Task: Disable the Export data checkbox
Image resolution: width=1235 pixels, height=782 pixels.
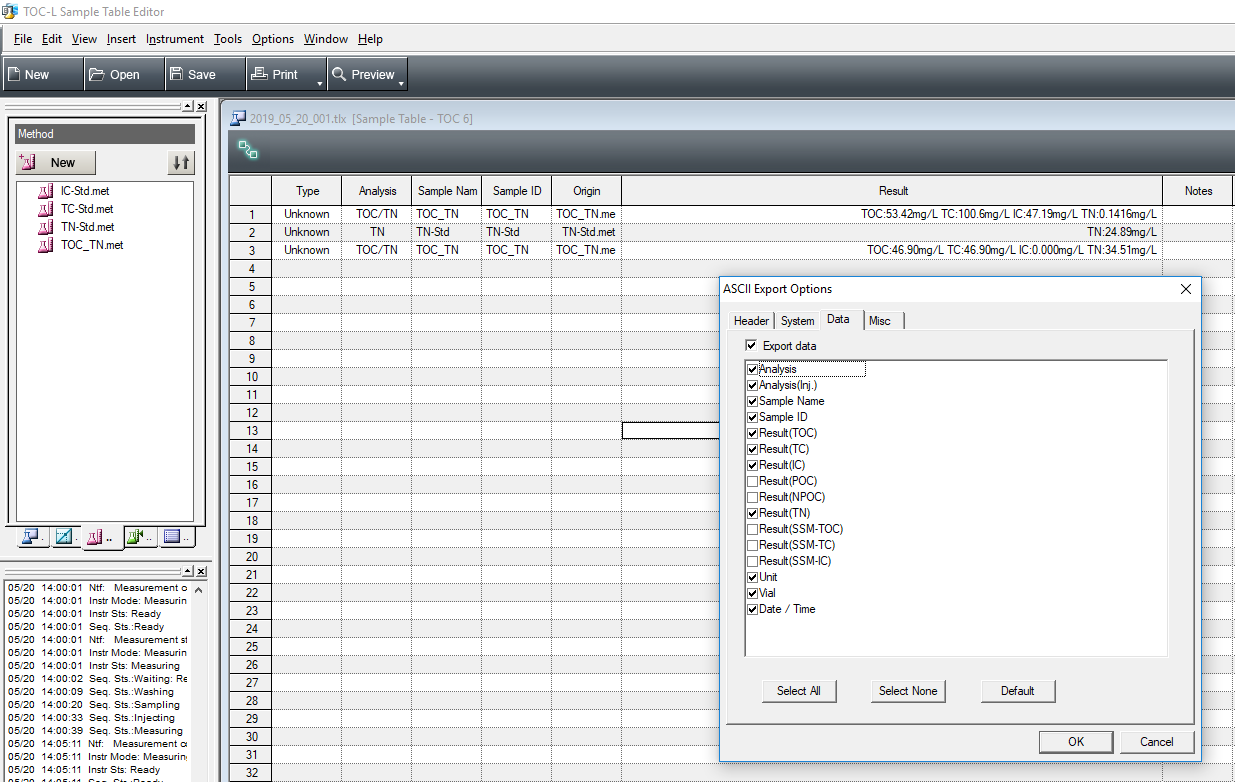Action: [x=751, y=345]
